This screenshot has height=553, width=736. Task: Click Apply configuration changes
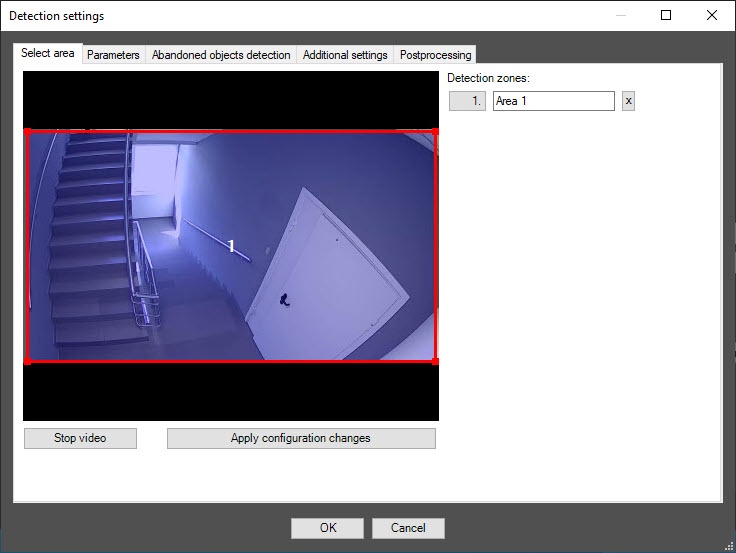pos(301,438)
